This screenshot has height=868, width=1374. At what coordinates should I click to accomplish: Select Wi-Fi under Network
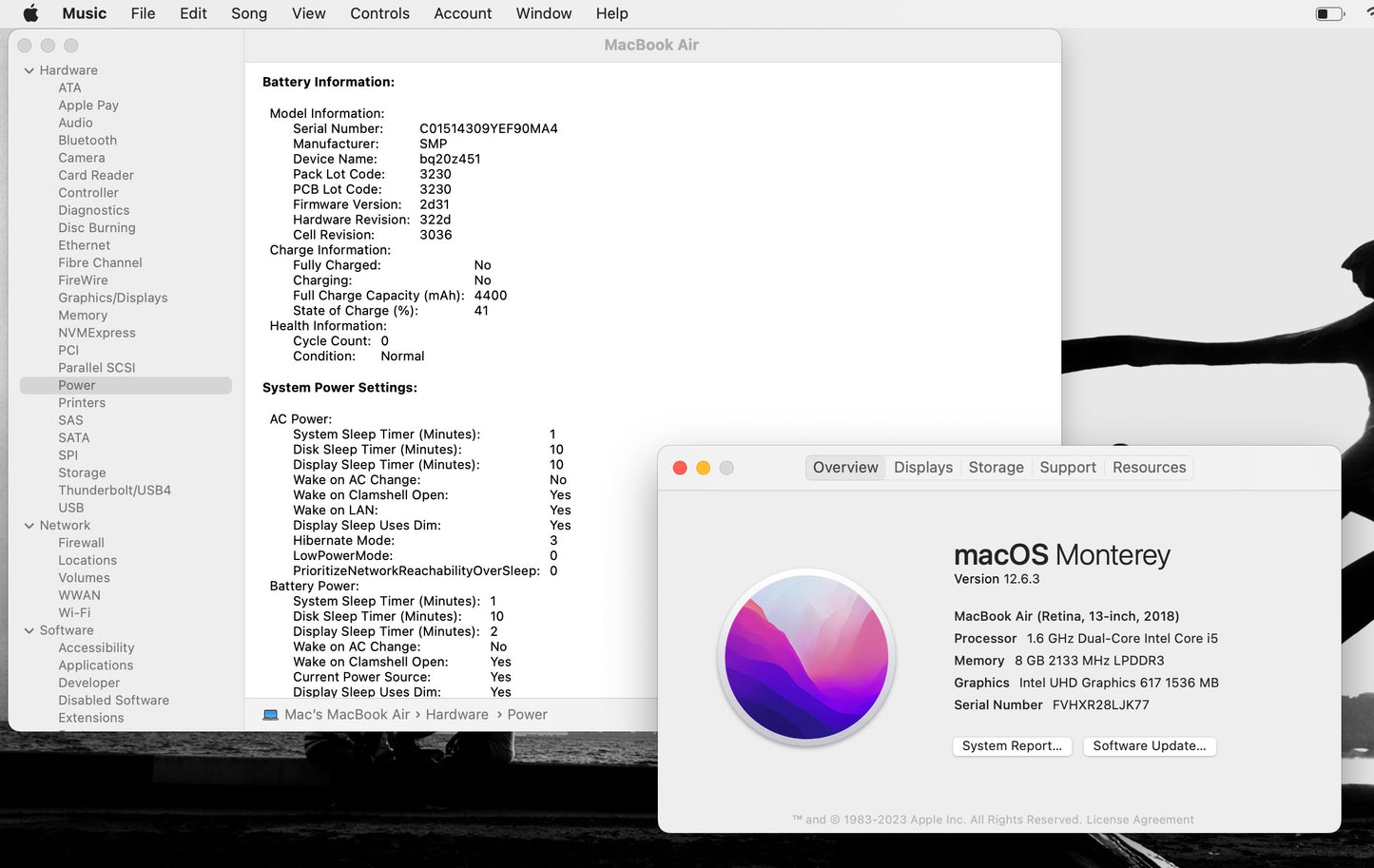click(74, 613)
